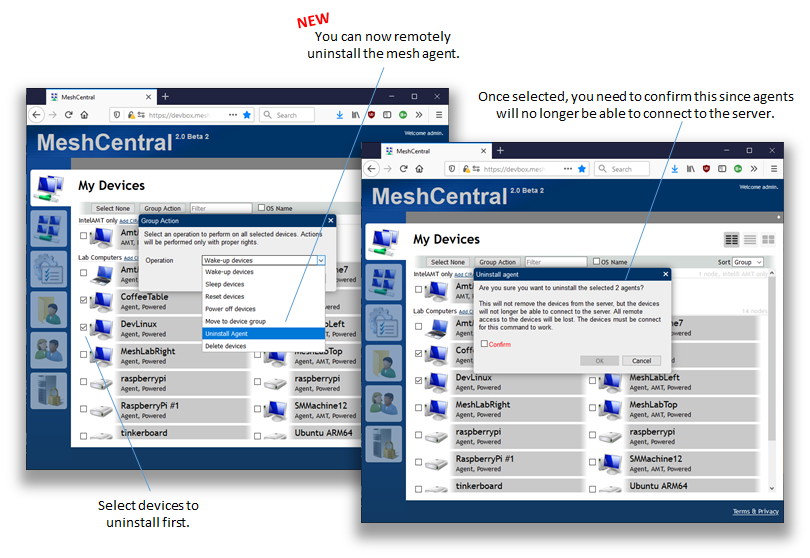The height and width of the screenshot is (558, 810).
Task: Switch to list view icon in right window
Action: click(750, 239)
